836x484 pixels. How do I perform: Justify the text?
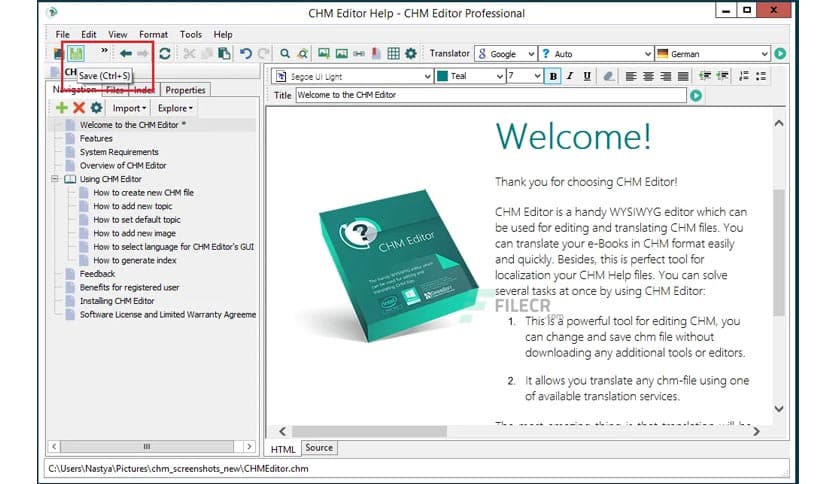[682, 76]
